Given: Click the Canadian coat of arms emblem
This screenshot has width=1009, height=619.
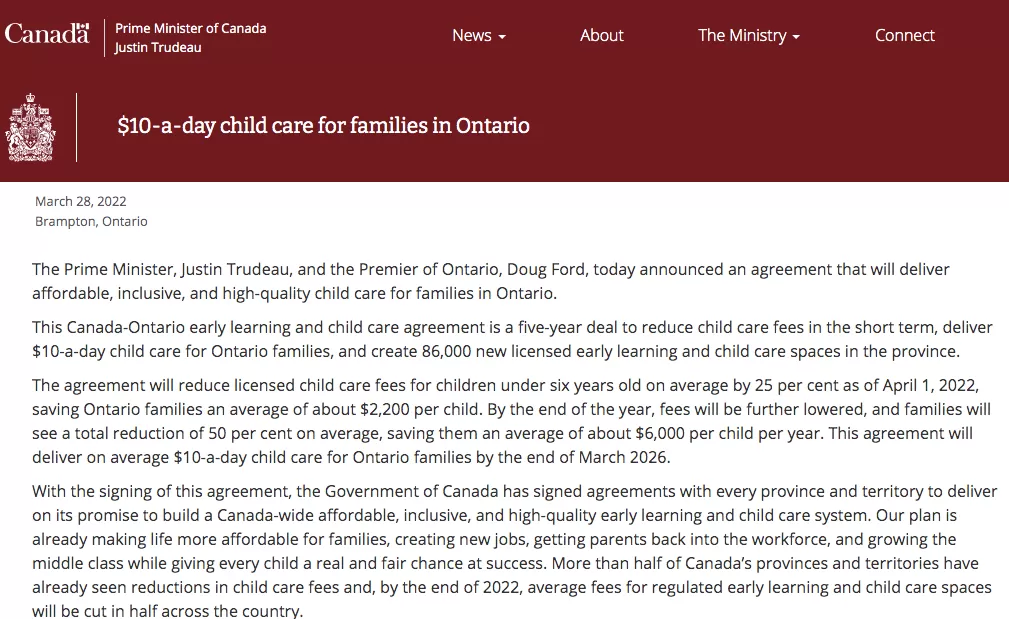Looking at the screenshot, I should tap(30, 127).
